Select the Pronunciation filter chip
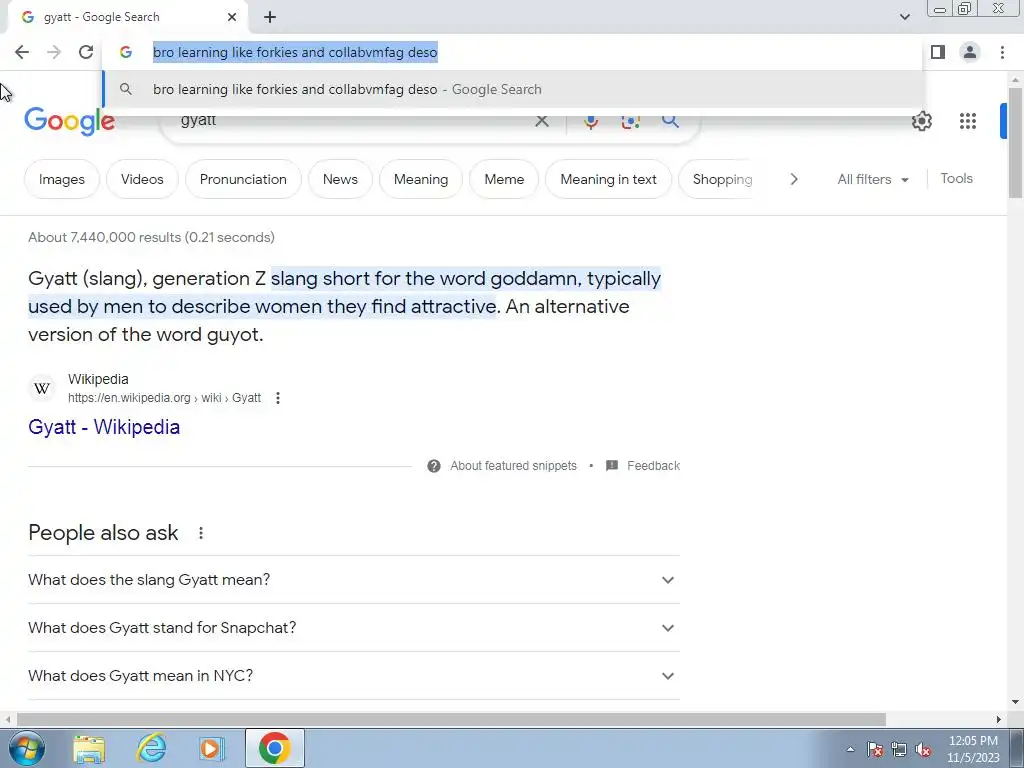Image resolution: width=1024 pixels, height=768 pixels. [x=243, y=179]
